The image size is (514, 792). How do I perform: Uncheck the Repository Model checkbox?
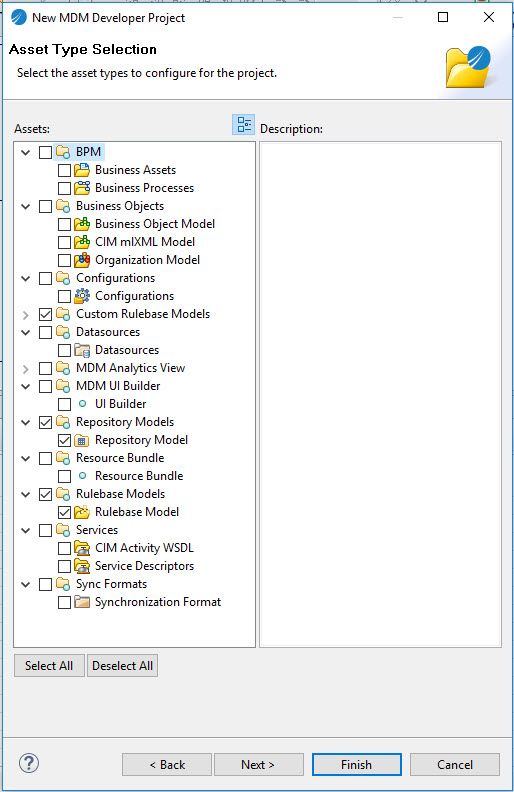(64, 440)
